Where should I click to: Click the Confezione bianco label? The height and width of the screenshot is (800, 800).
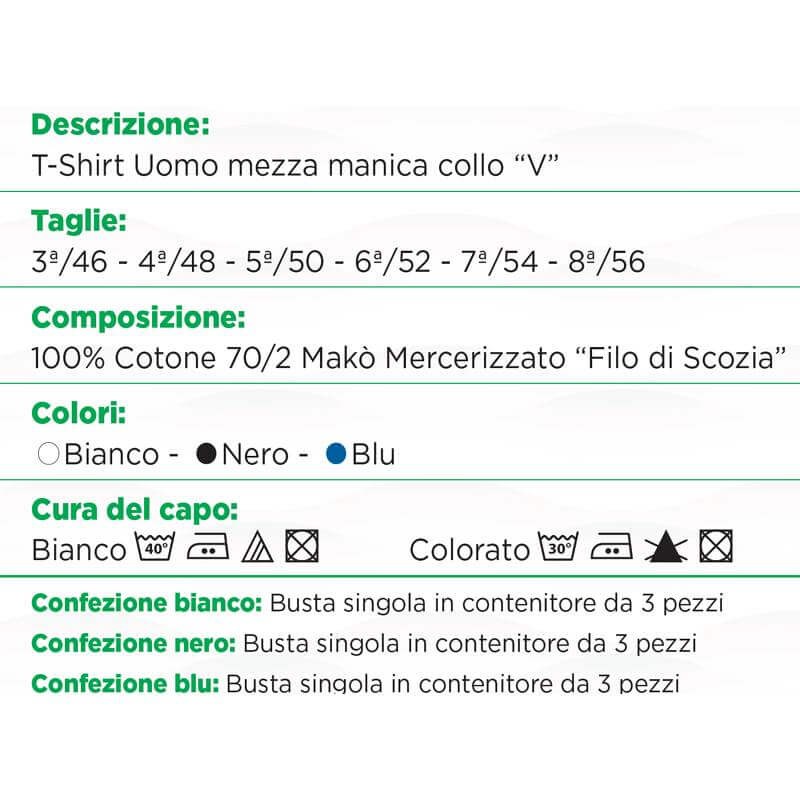point(147,603)
